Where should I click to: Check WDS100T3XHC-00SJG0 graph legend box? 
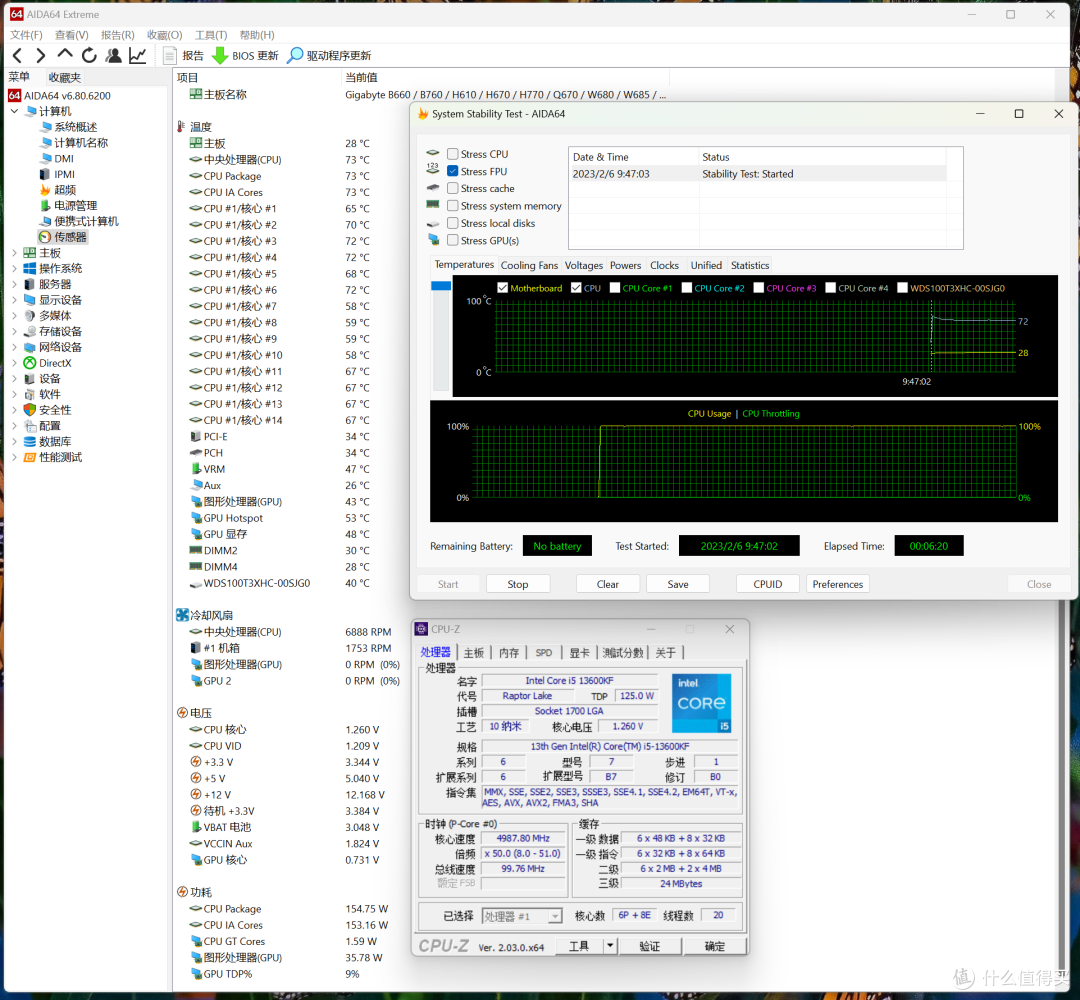[902, 288]
